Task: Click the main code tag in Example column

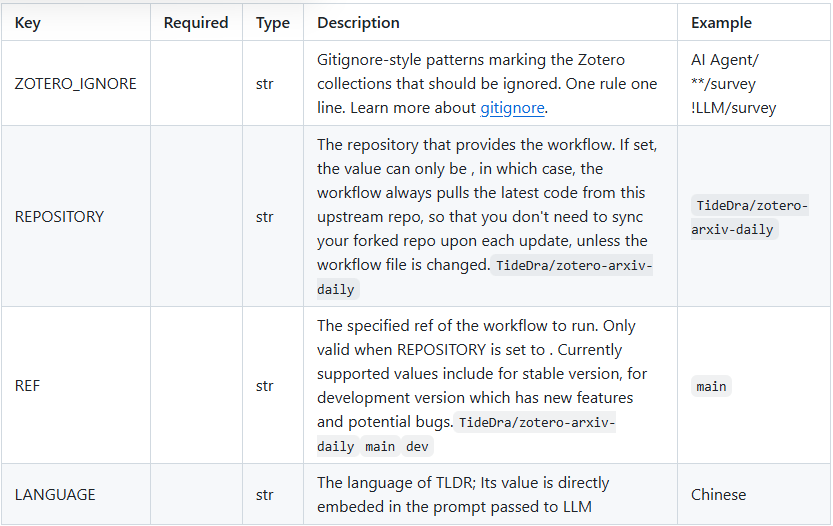Action: tap(711, 386)
